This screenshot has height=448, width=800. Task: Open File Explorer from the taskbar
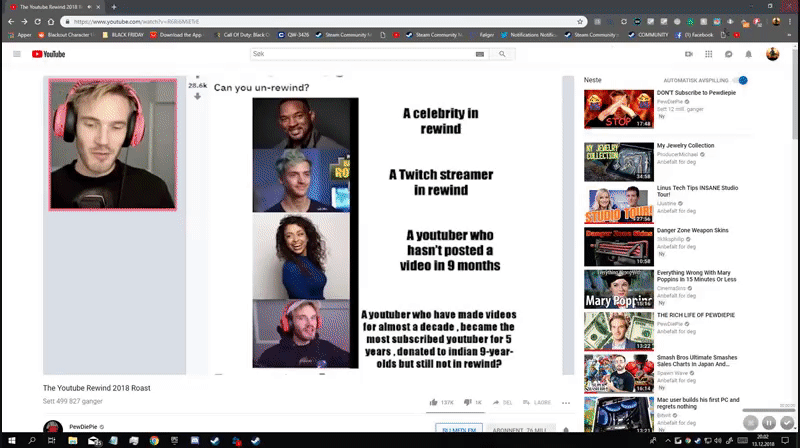pyautogui.click(x=72, y=440)
